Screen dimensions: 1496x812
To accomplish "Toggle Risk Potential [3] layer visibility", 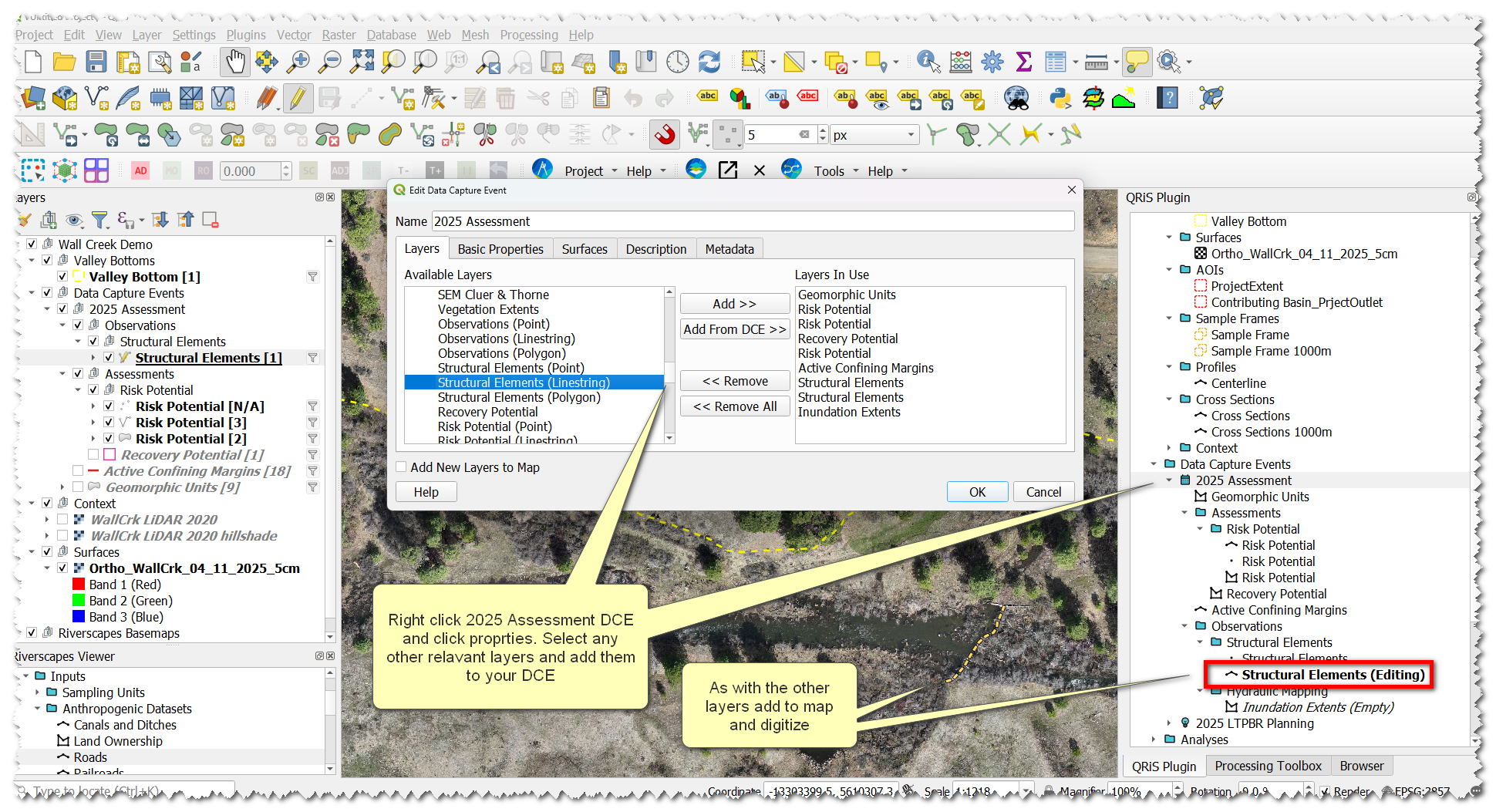I will (109, 423).
